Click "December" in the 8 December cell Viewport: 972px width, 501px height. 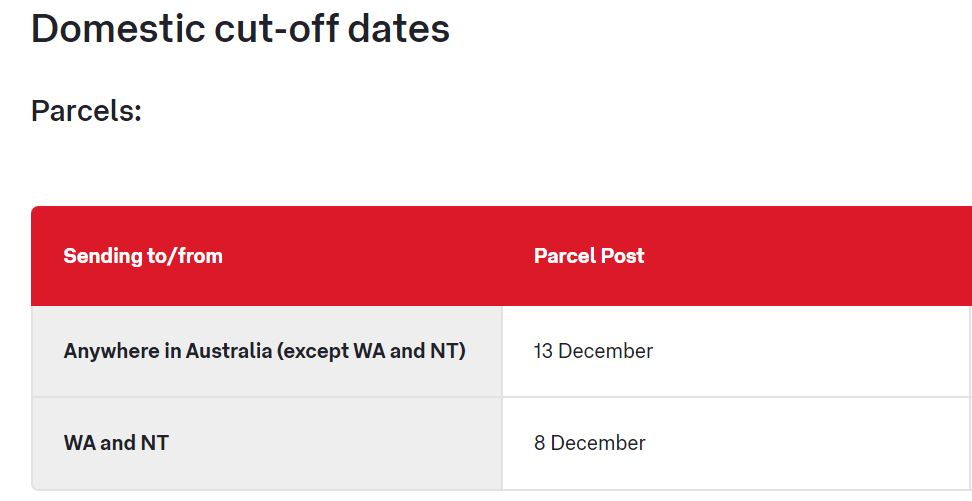click(598, 443)
